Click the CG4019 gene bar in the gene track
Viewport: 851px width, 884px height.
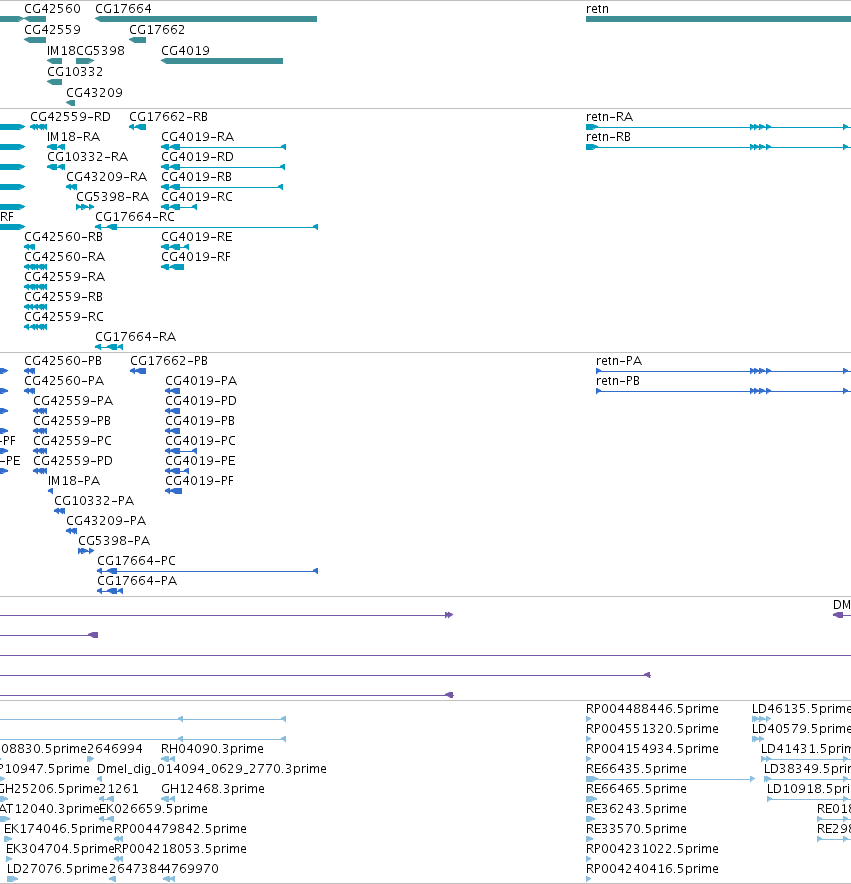[222, 61]
